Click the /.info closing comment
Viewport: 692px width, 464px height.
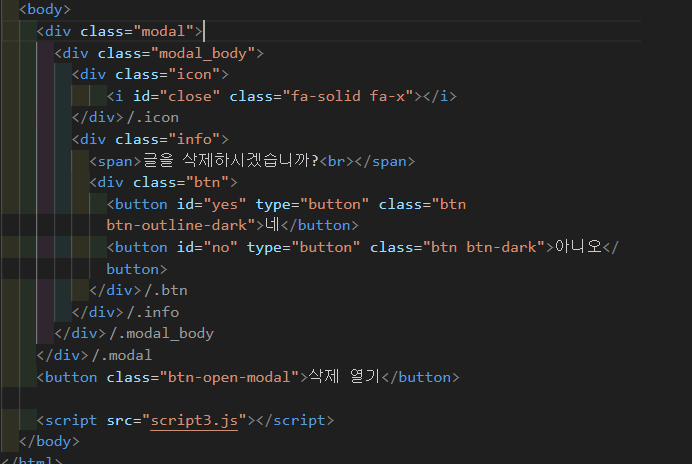pyautogui.click(x=153, y=312)
